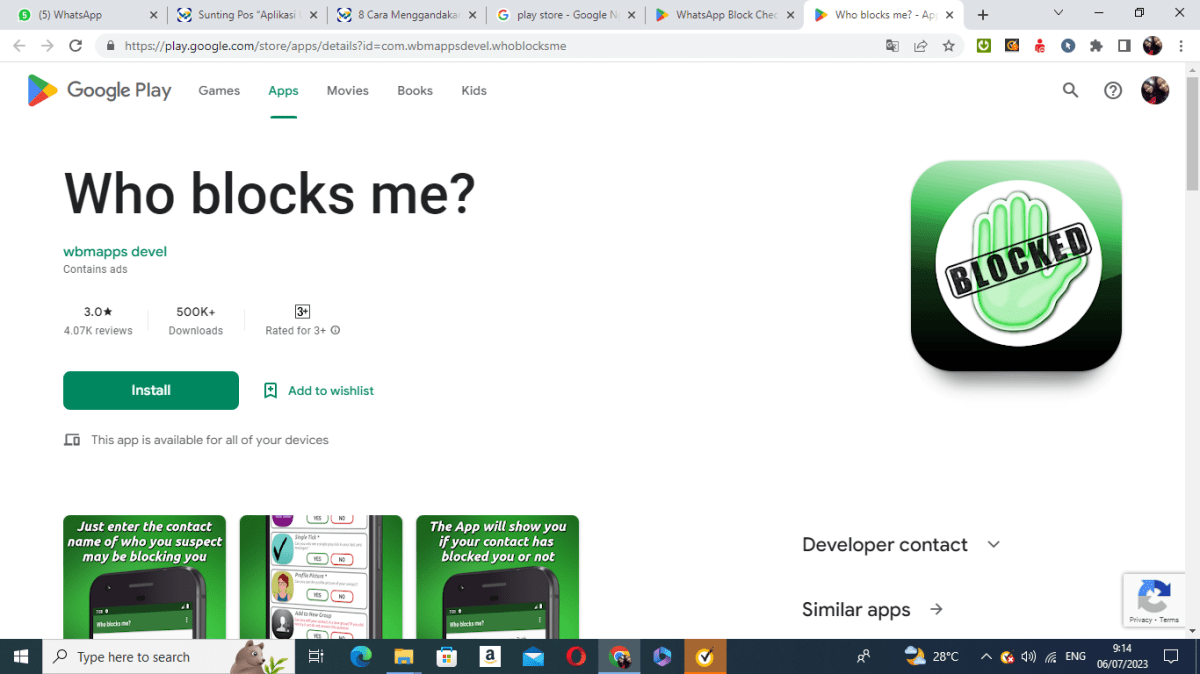1200x674 pixels.
Task: Go back to the previous page
Action: click(19, 45)
